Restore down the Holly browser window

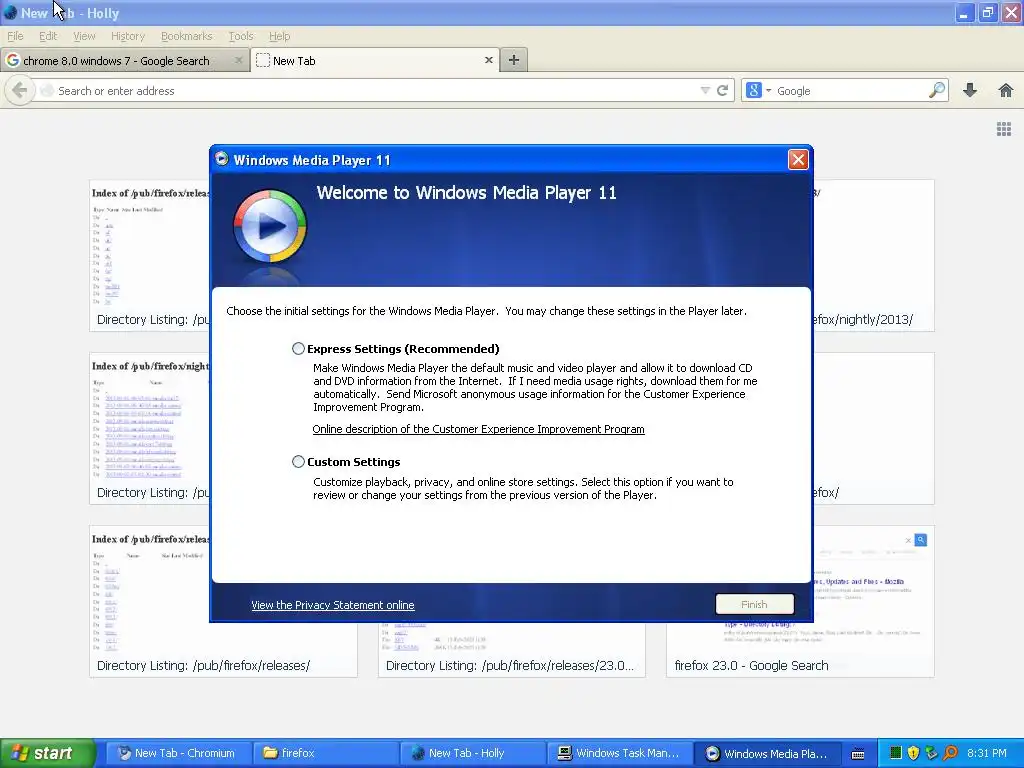pos(988,12)
